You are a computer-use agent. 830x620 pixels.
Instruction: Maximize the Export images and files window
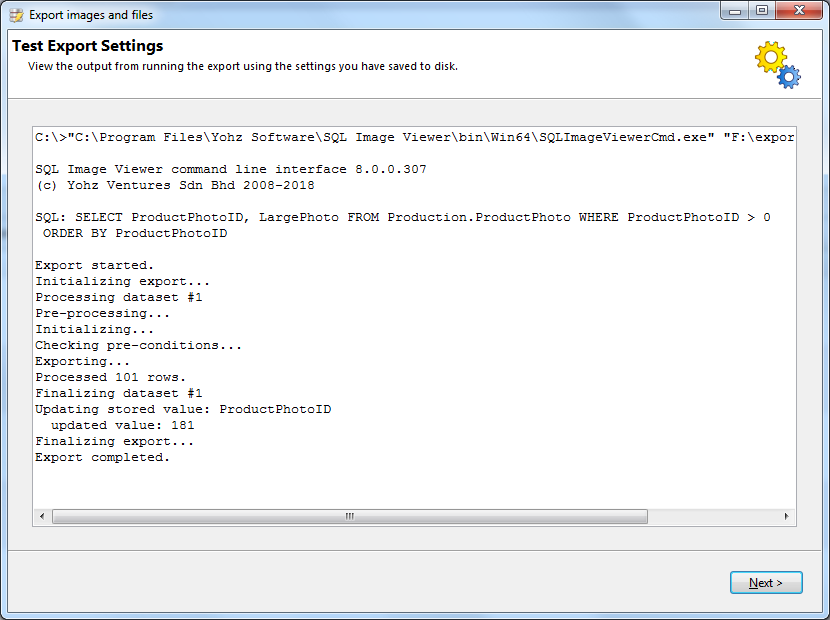point(762,11)
